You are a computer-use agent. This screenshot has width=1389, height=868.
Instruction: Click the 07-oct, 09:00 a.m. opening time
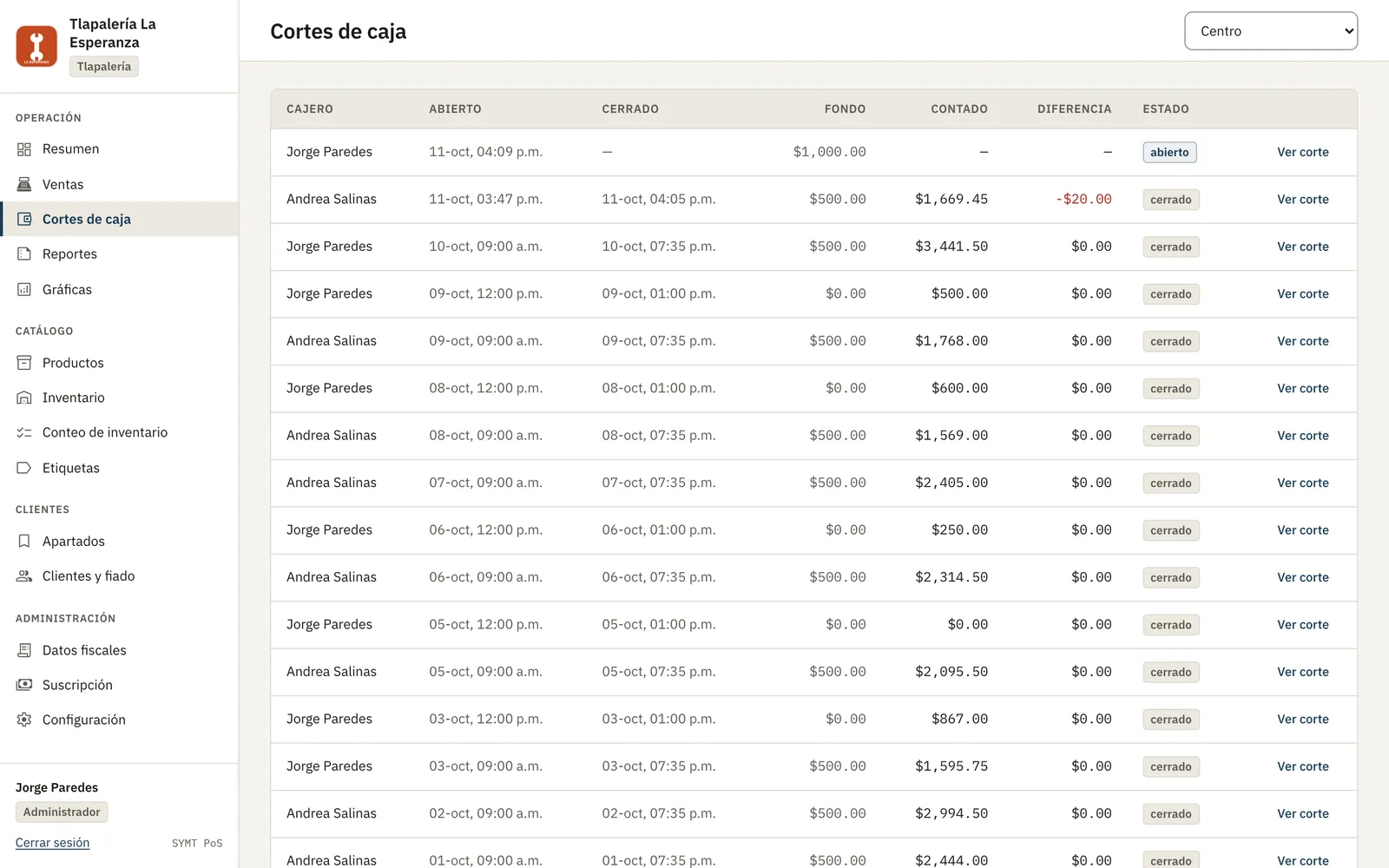[x=485, y=483]
